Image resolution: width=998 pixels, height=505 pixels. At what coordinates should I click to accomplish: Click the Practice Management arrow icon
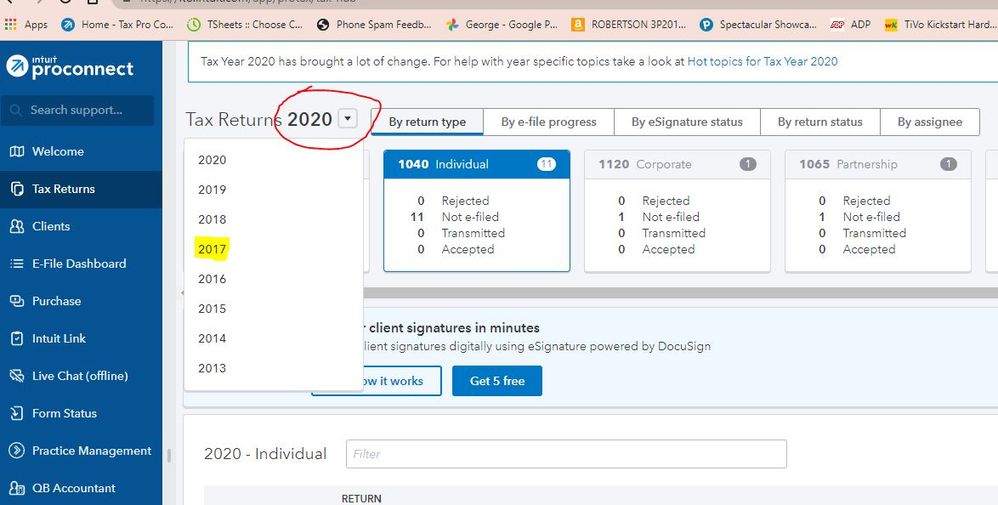[16, 451]
